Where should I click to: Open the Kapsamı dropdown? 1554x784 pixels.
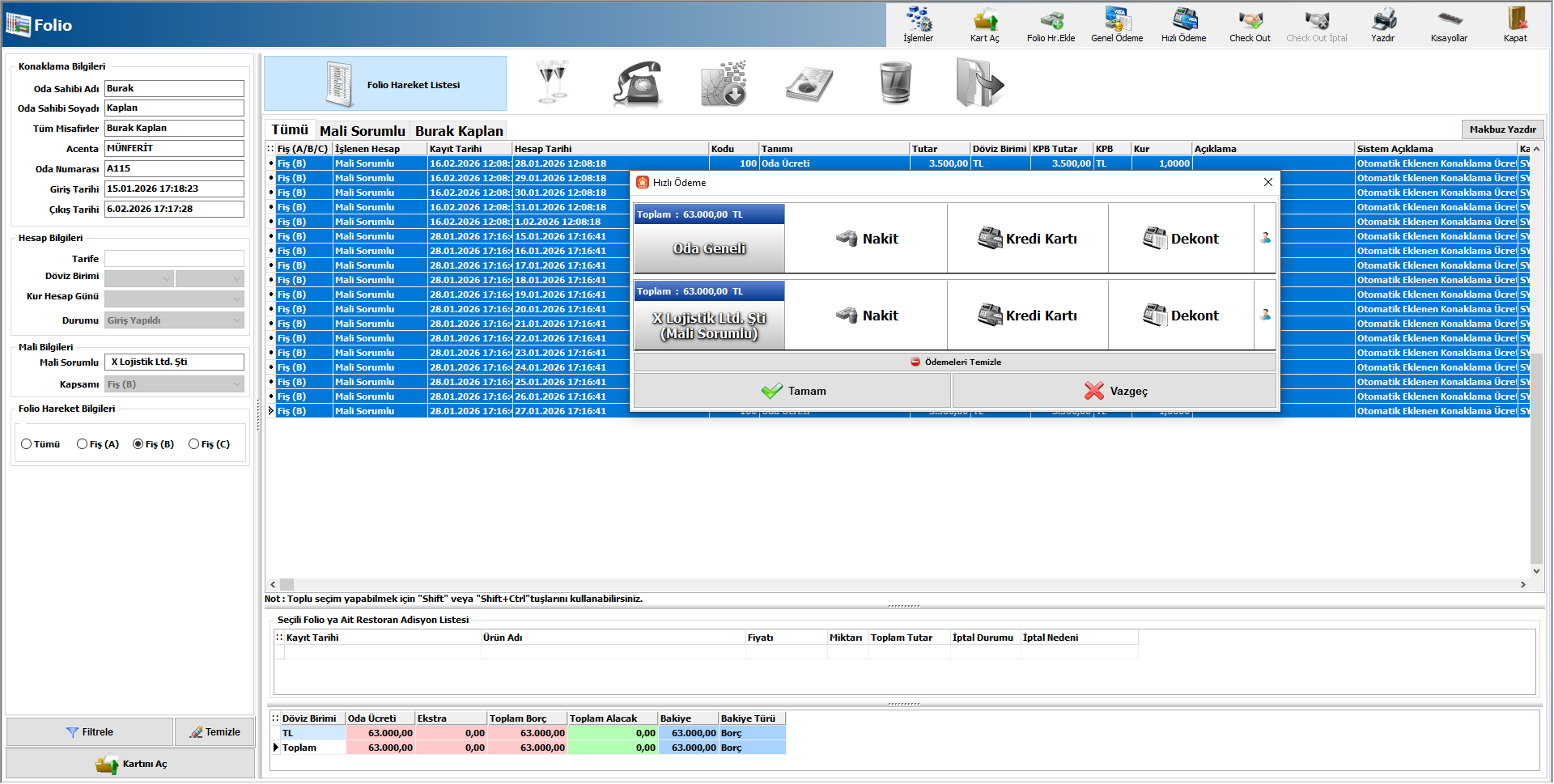237,384
